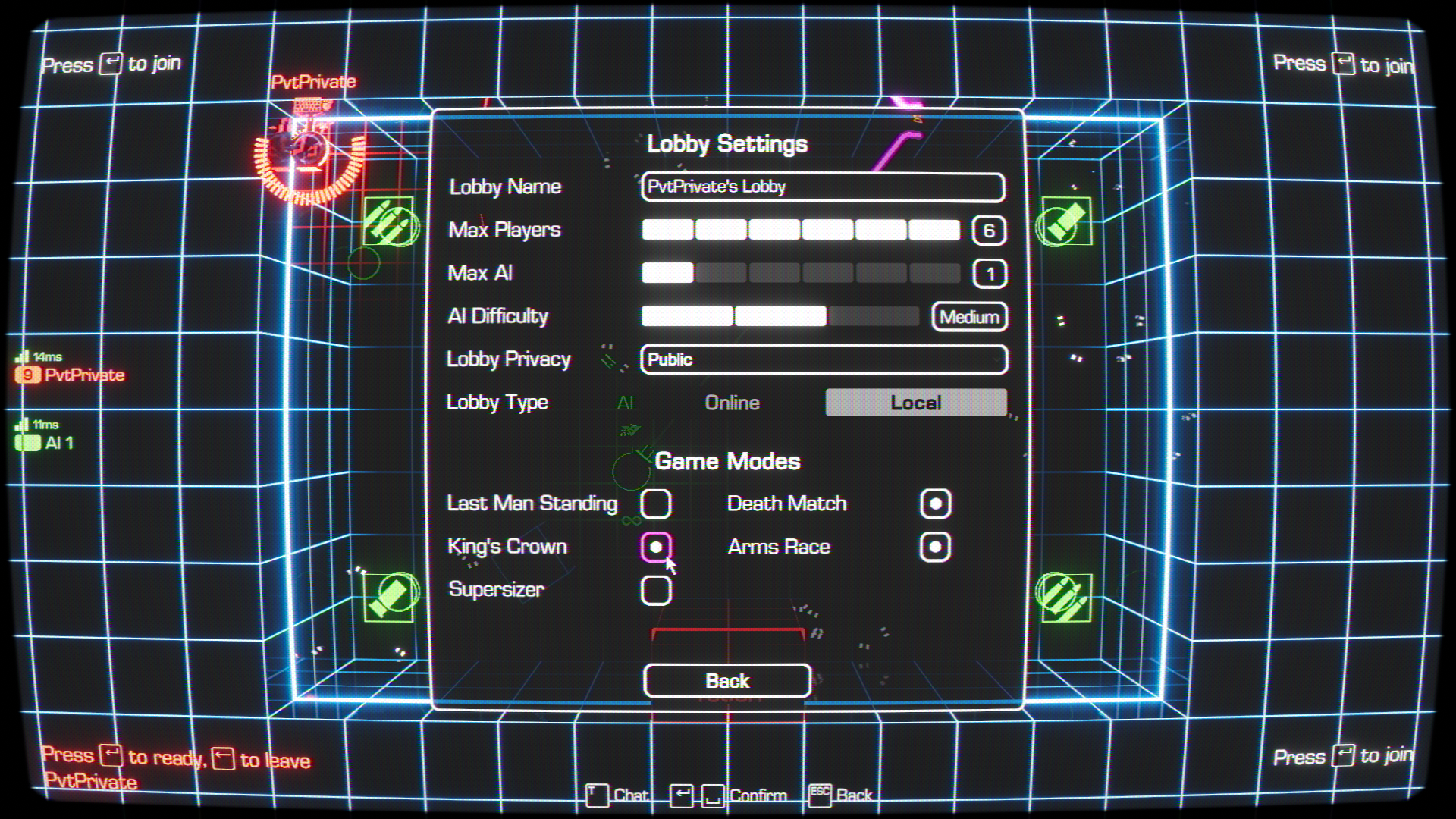The width and height of the screenshot is (1456, 819).
Task: Click the spacebar key Confirm hint icon
Action: 713,795
